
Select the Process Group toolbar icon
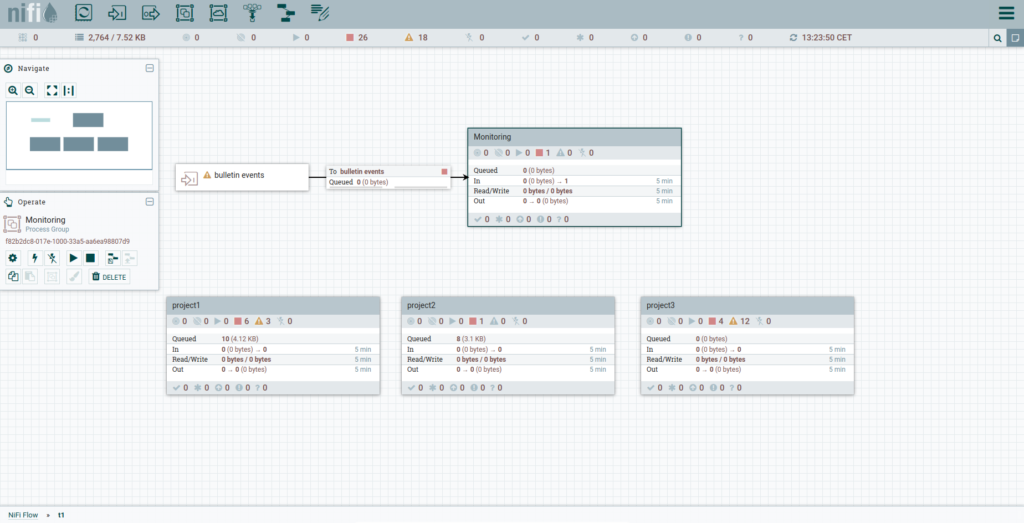coord(185,12)
